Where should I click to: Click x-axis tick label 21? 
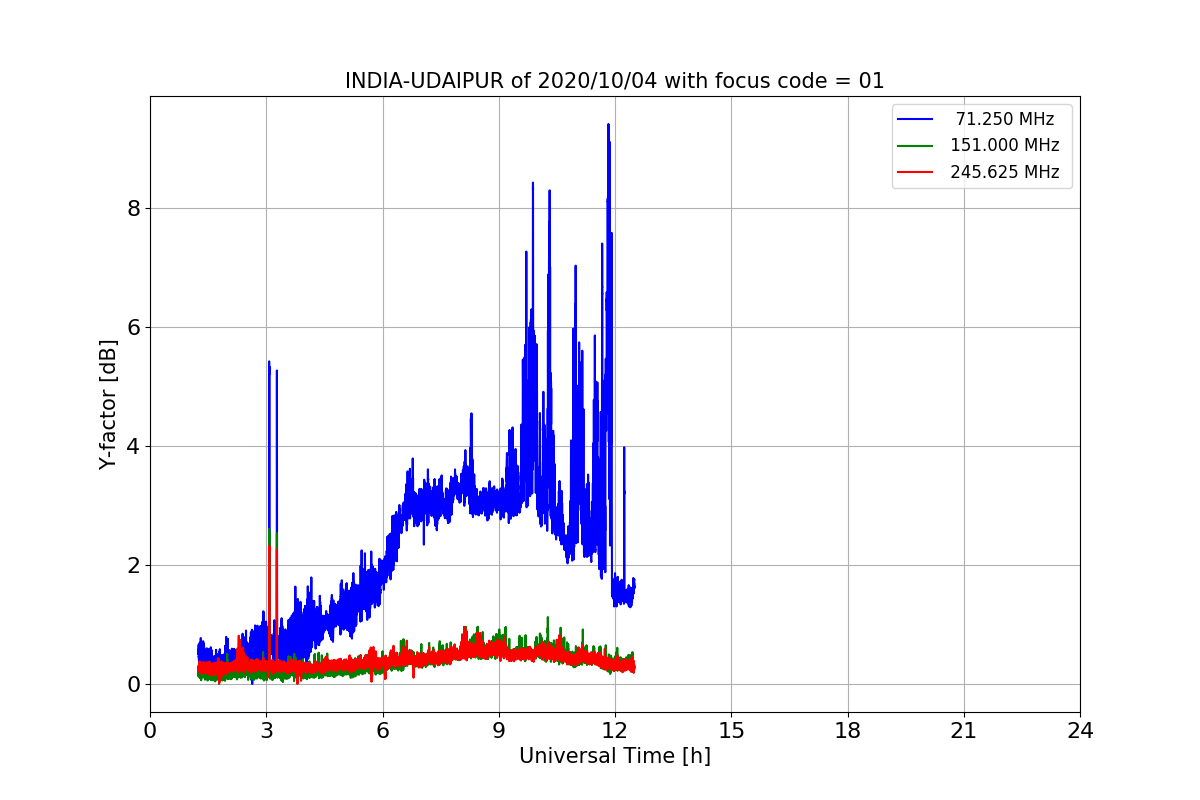964,731
